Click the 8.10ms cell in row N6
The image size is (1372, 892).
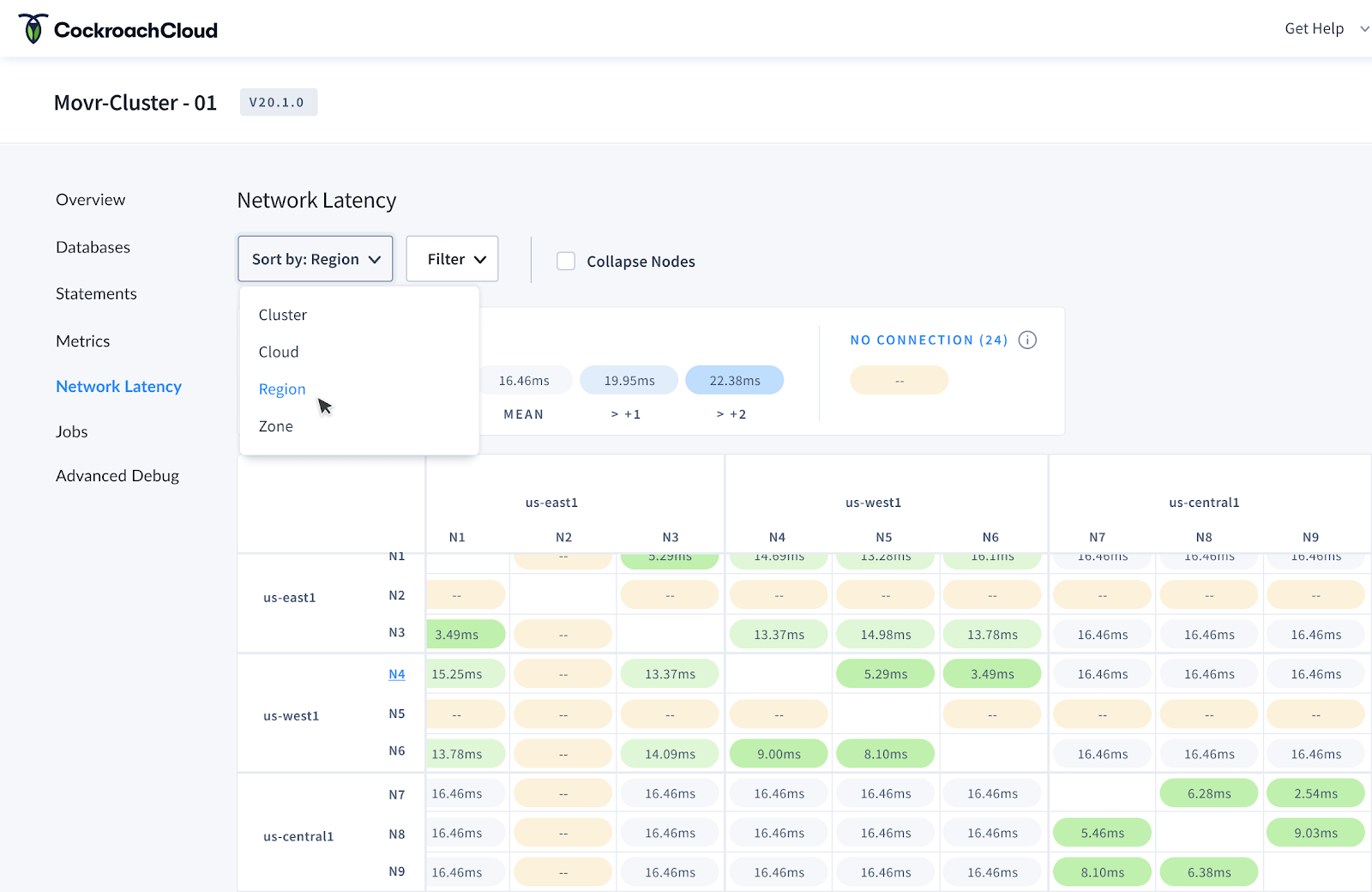886,754
